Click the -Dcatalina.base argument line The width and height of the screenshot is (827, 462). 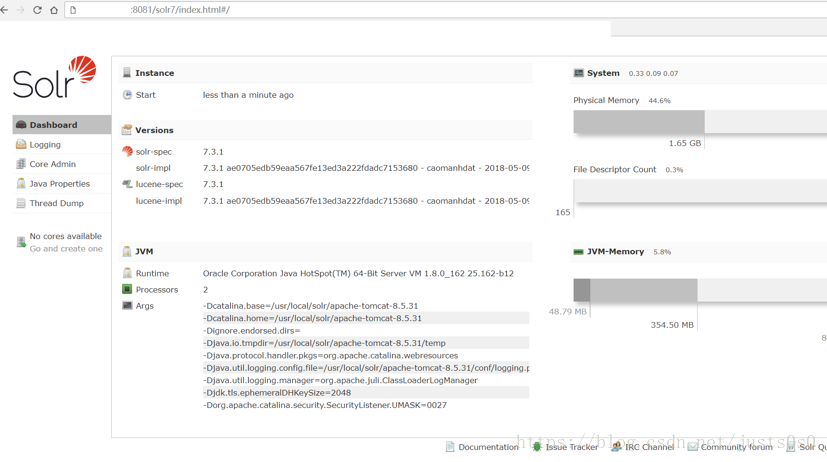point(366,306)
